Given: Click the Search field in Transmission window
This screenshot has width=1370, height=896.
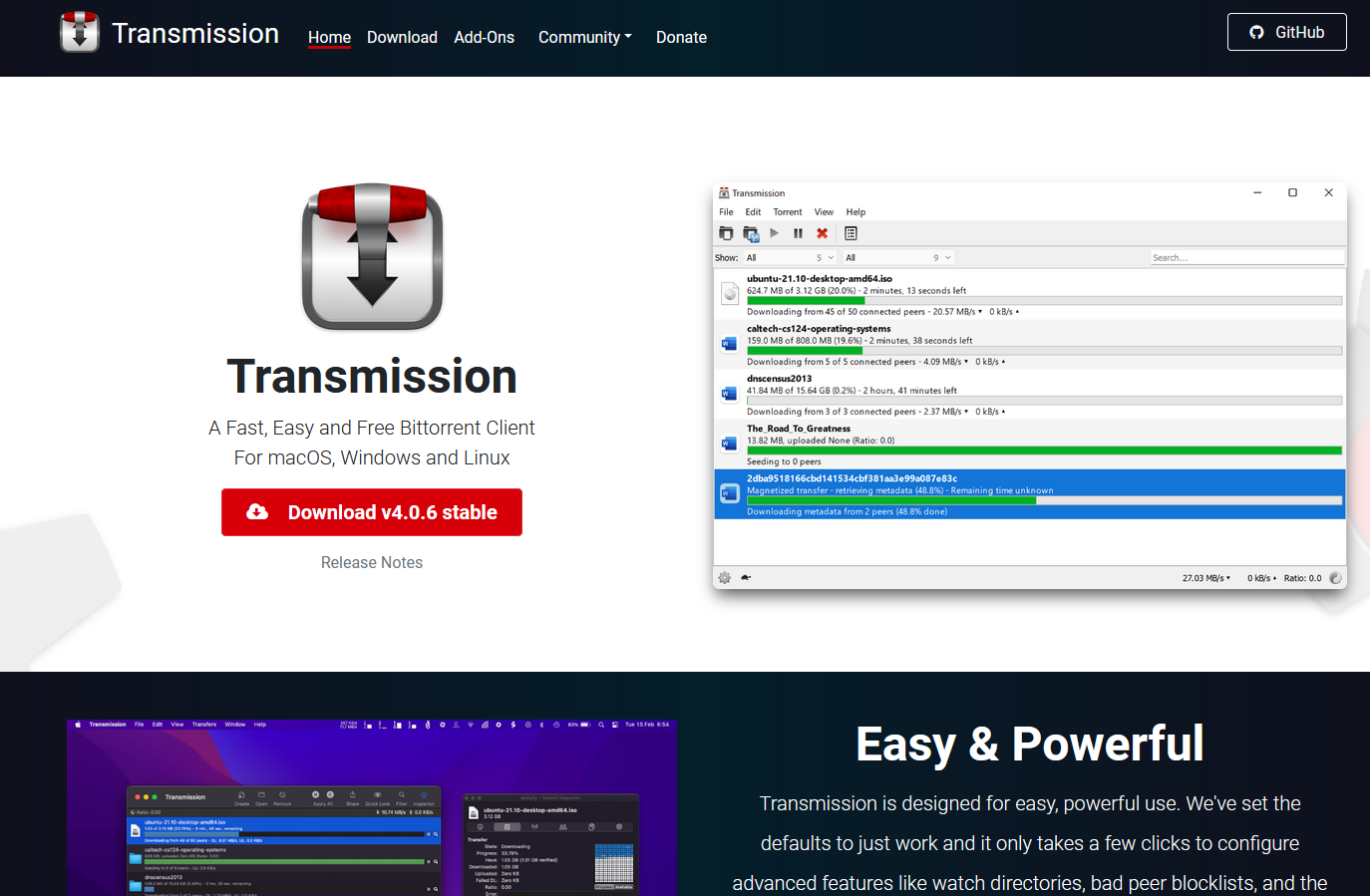Looking at the screenshot, I should pyautogui.click(x=1246, y=258).
